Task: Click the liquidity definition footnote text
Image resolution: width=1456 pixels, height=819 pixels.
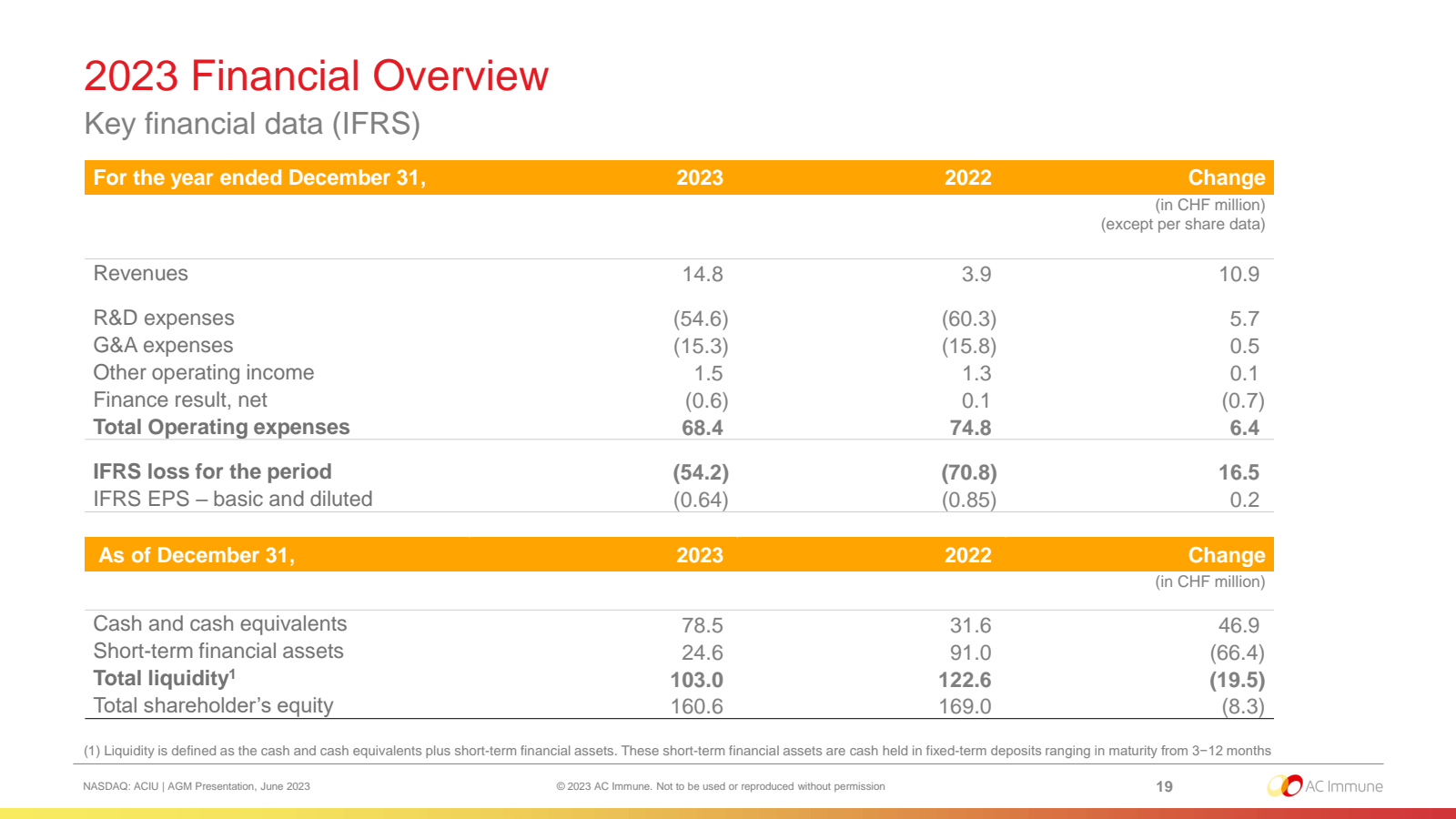Action: tap(677, 751)
